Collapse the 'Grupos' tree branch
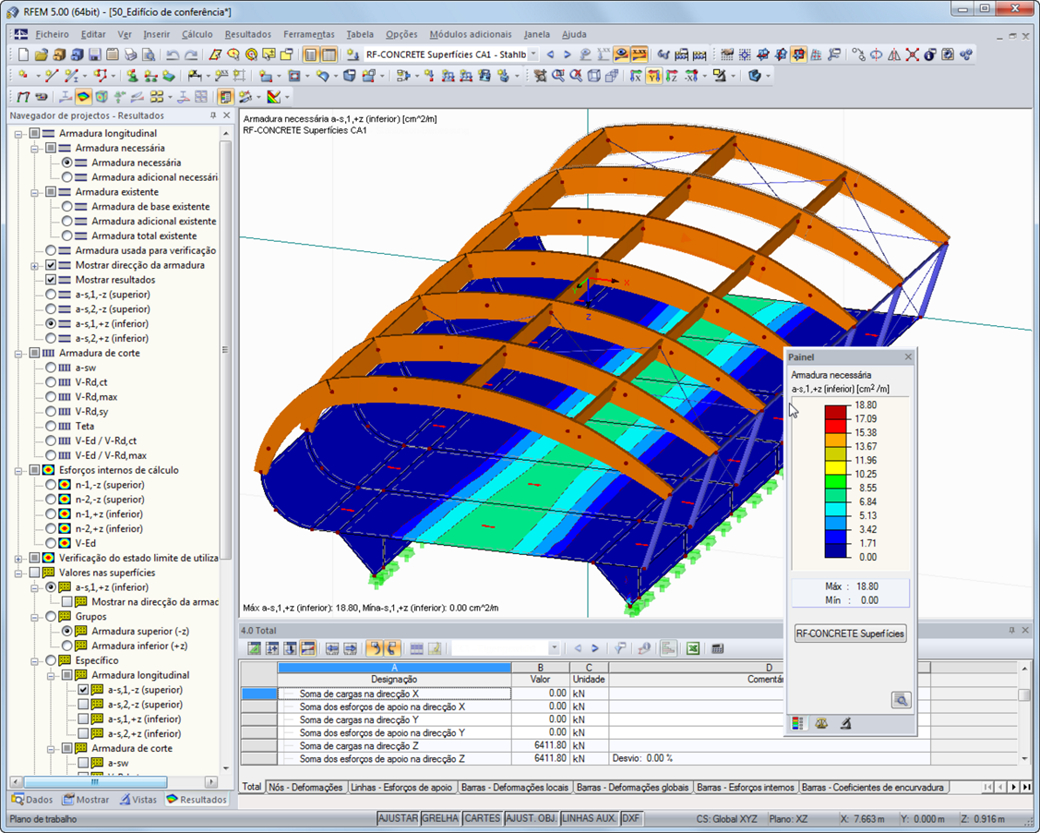This screenshot has width=1040, height=833. click(x=34, y=617)
